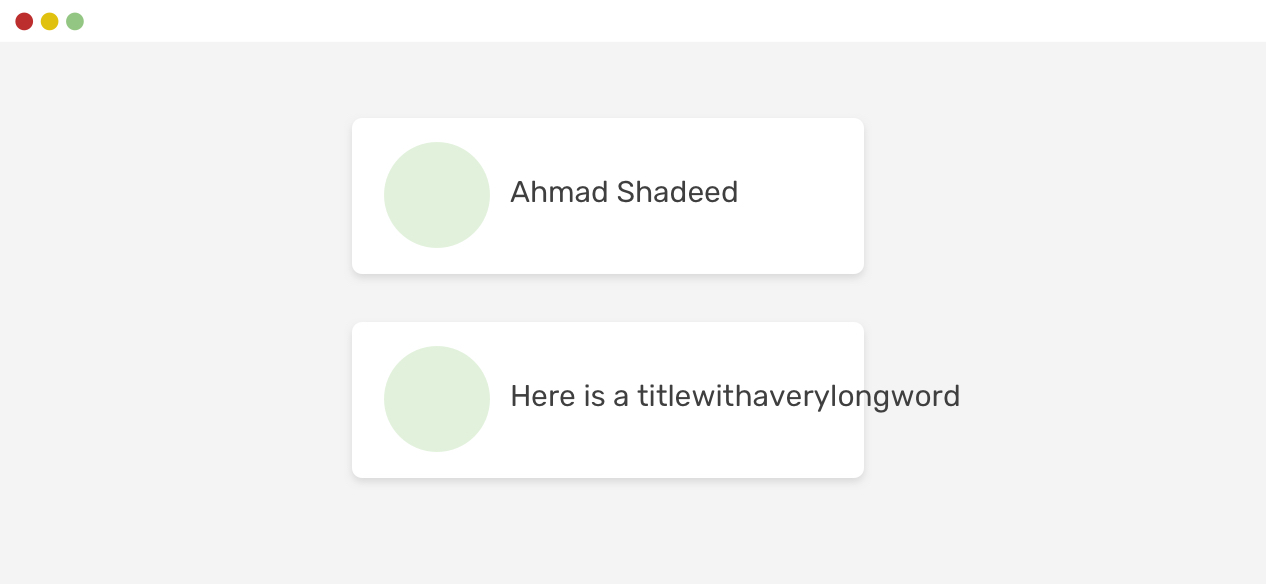Viewport: 1266px width, 584px height.
Task: Click the circular avatar beside the long title
Action: click(437, 399)
